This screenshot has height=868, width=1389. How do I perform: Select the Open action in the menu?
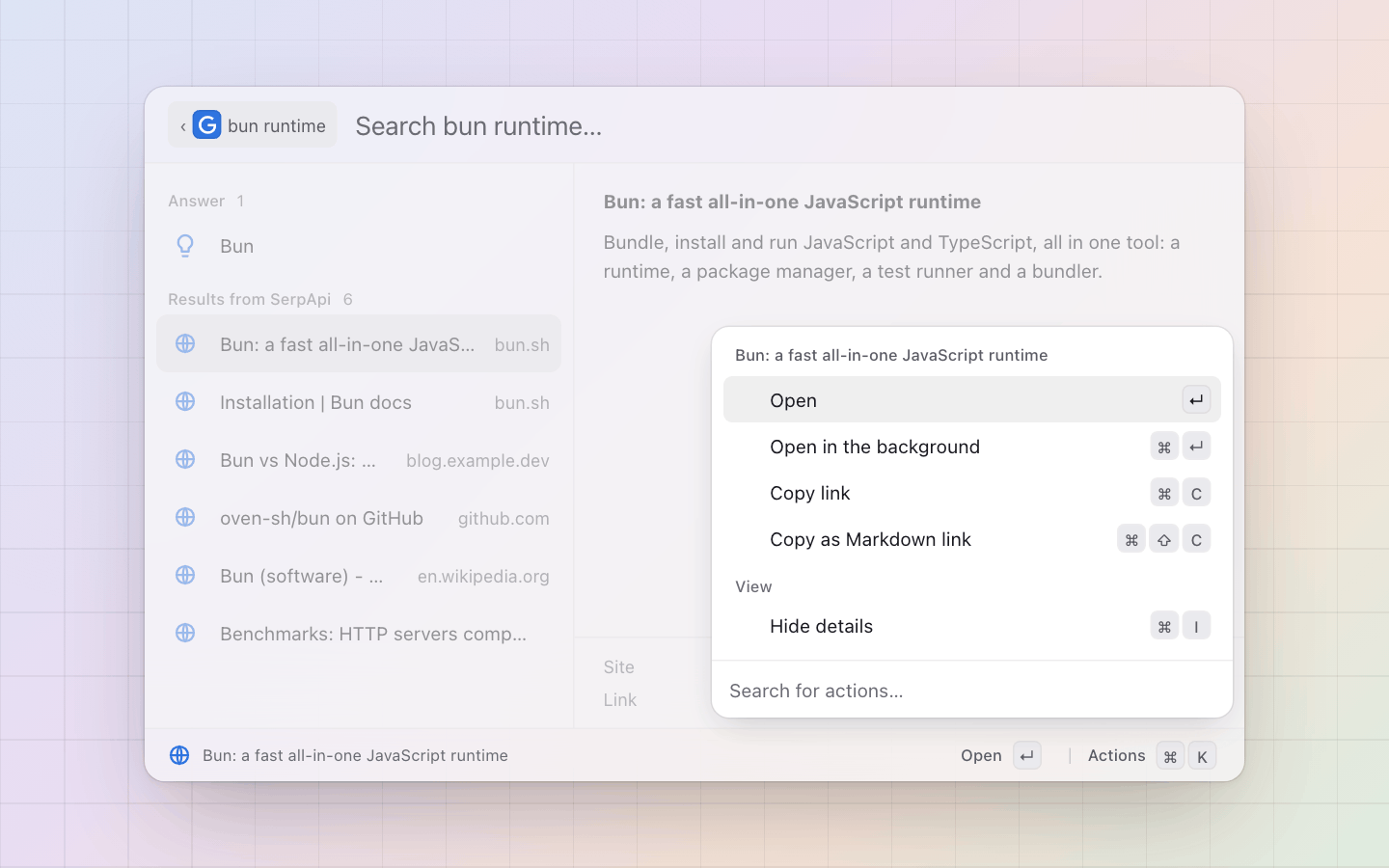point(972,400)
